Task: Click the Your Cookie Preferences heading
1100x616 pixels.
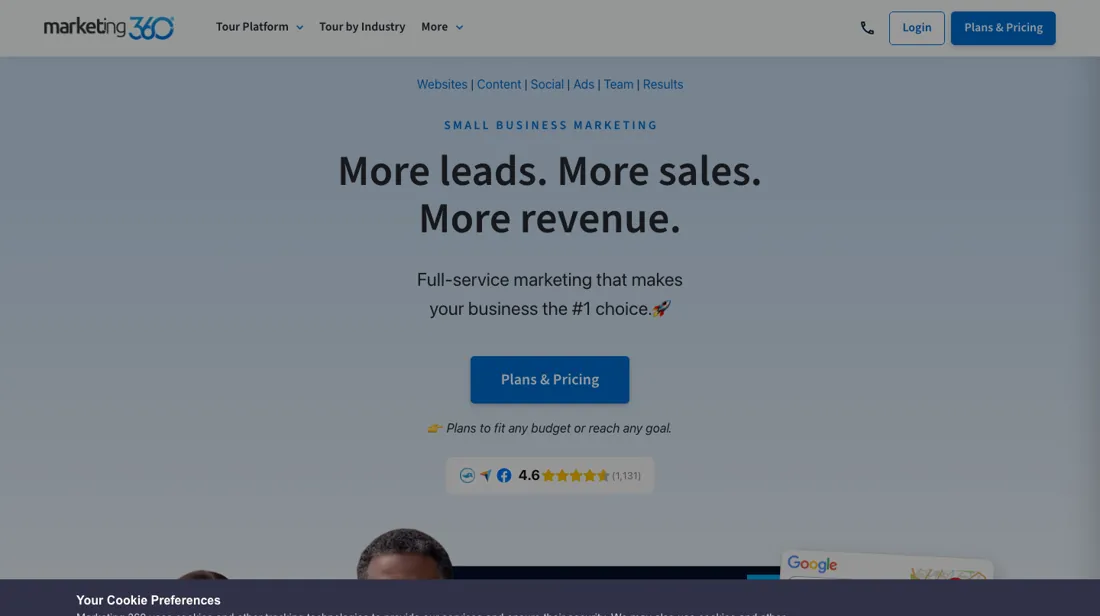Action: (148, 600)
